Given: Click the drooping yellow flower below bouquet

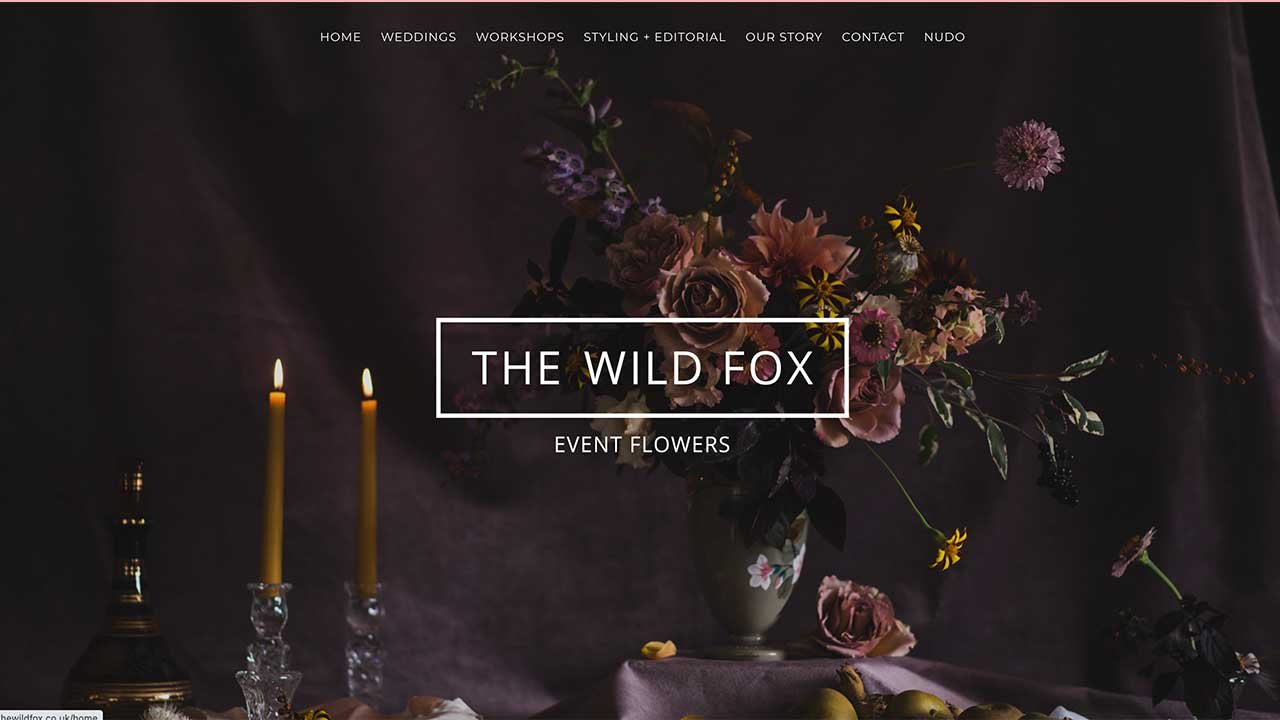Looking at the screenshot, I should click(x=948, y=548).
